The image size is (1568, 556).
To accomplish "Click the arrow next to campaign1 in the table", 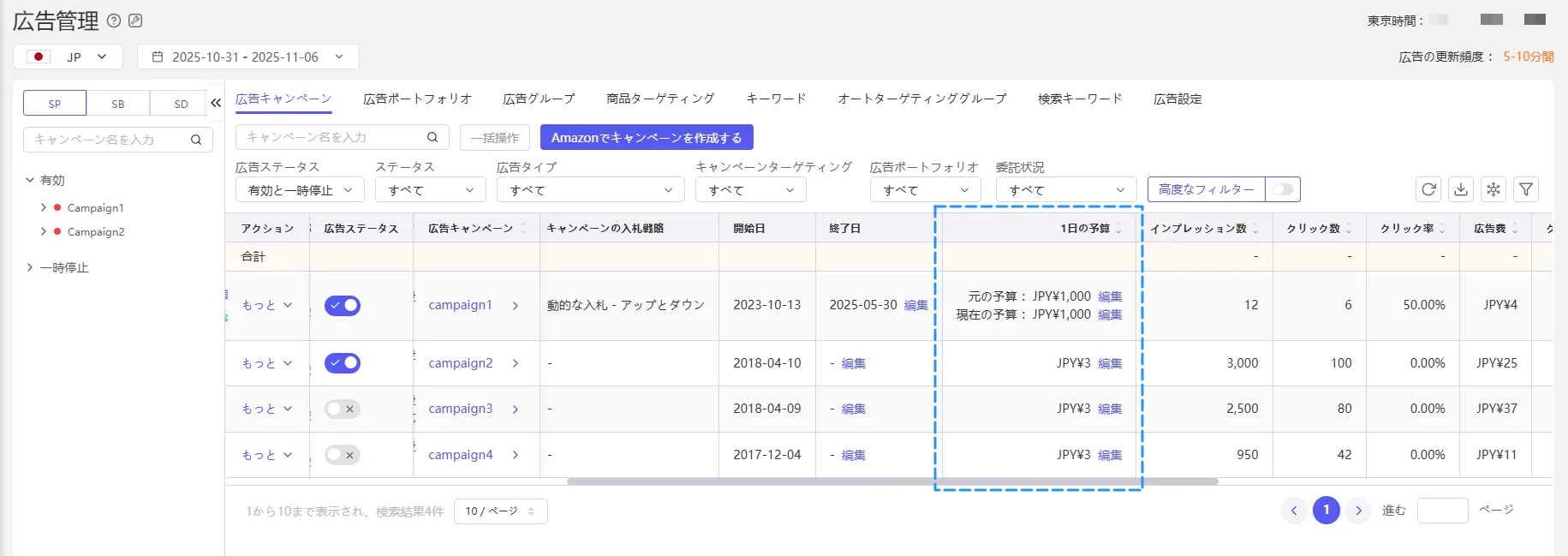I will pyautogui.click(x=516, y=306).
